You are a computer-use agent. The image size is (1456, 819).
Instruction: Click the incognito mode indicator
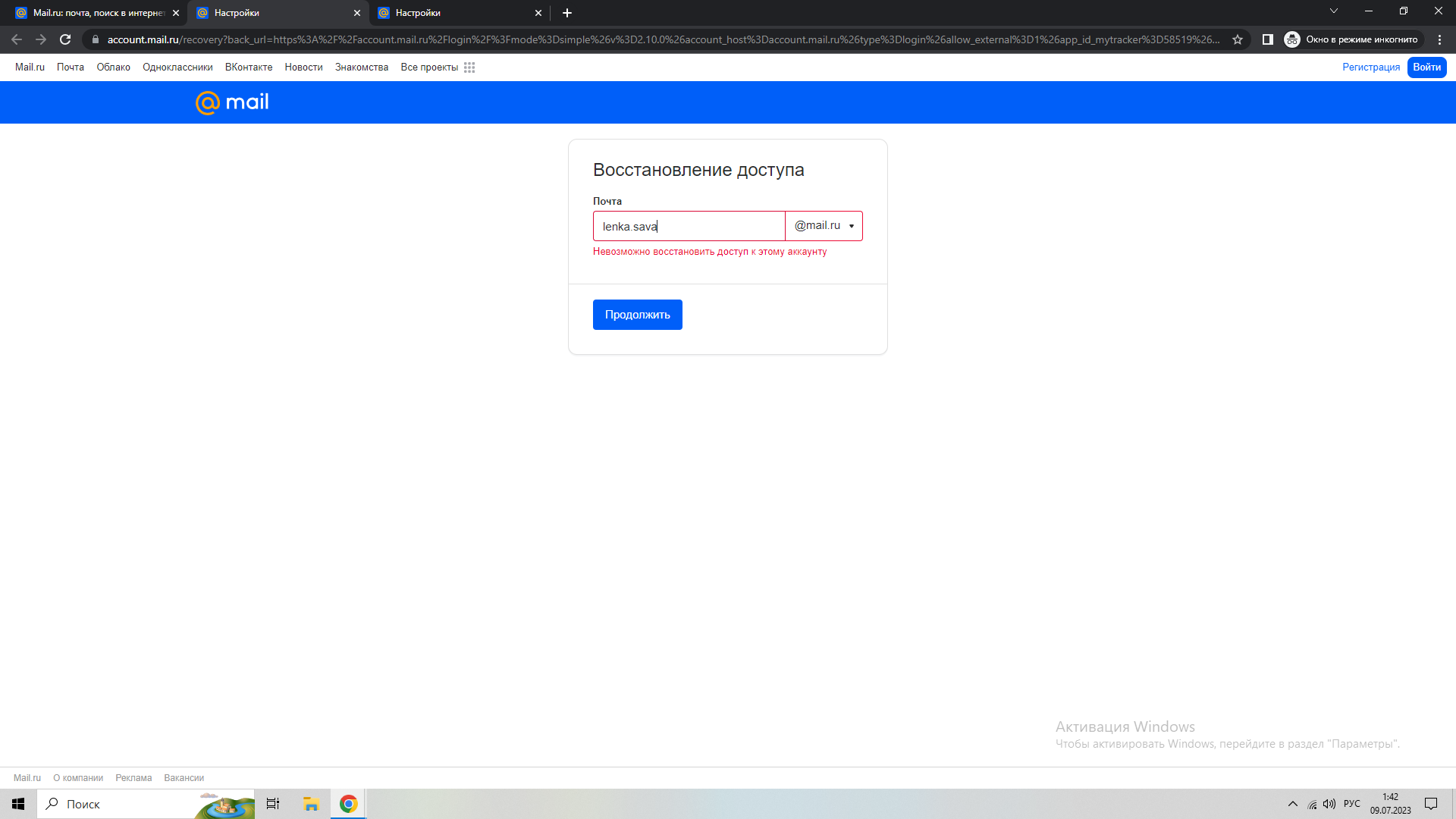pos(1351,39)
